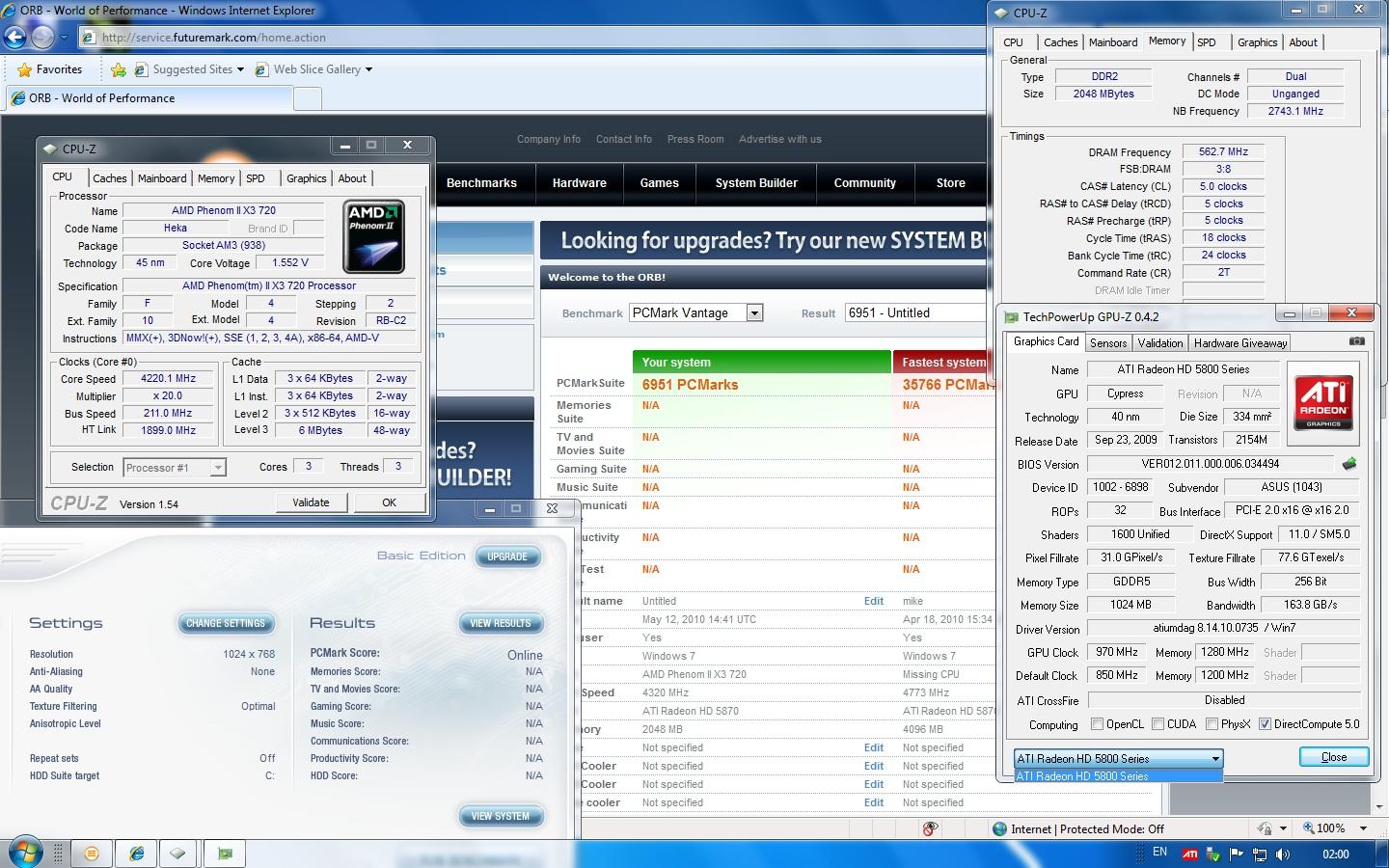Click the BIOS save chip icon in GPU-Z
Screen dimensions: 1389x868
[1348, 464]
